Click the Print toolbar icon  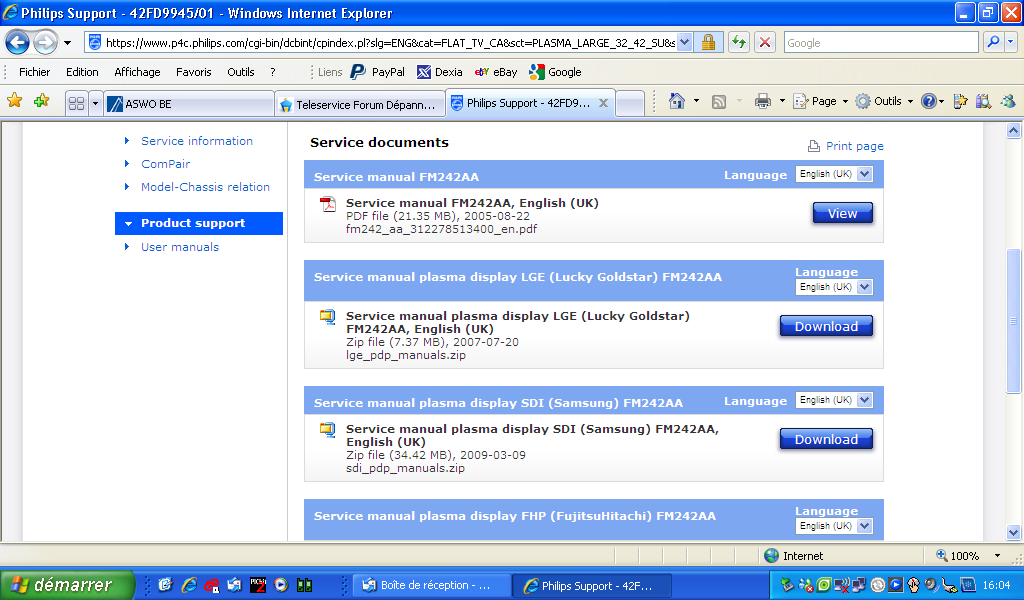pyautogui.click(x=762, y=101)
